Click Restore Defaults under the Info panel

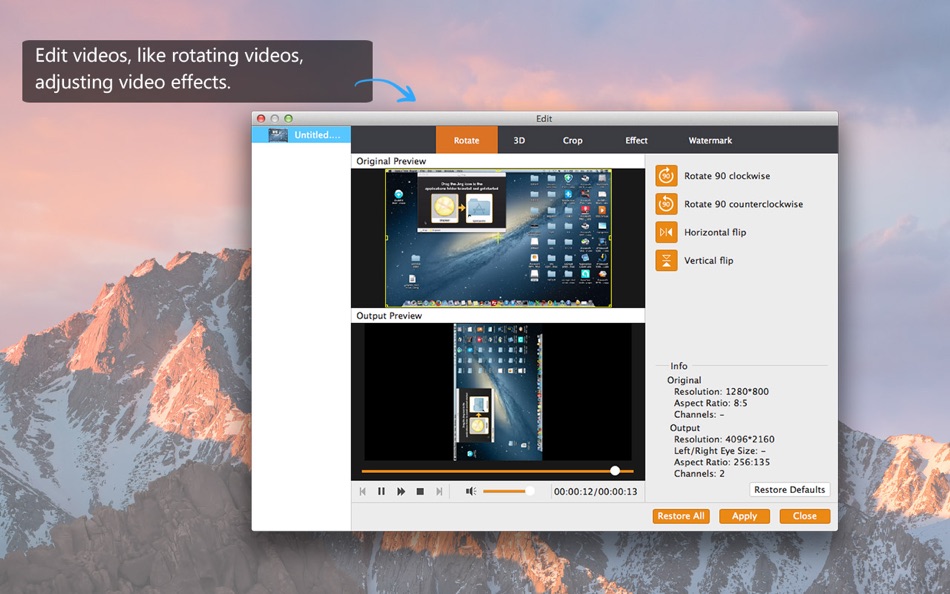pos(790,489)
